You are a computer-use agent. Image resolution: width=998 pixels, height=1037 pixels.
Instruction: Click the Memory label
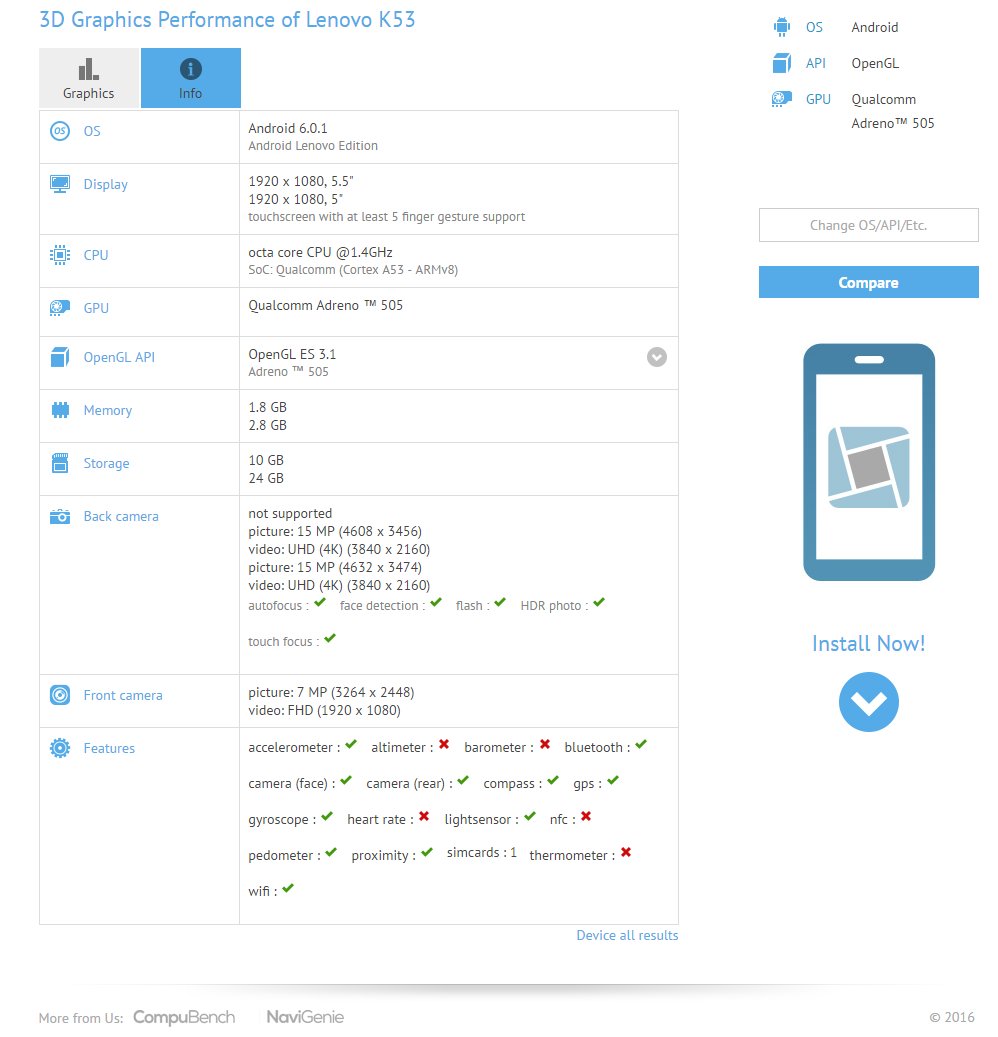click(x=108, y=411)
